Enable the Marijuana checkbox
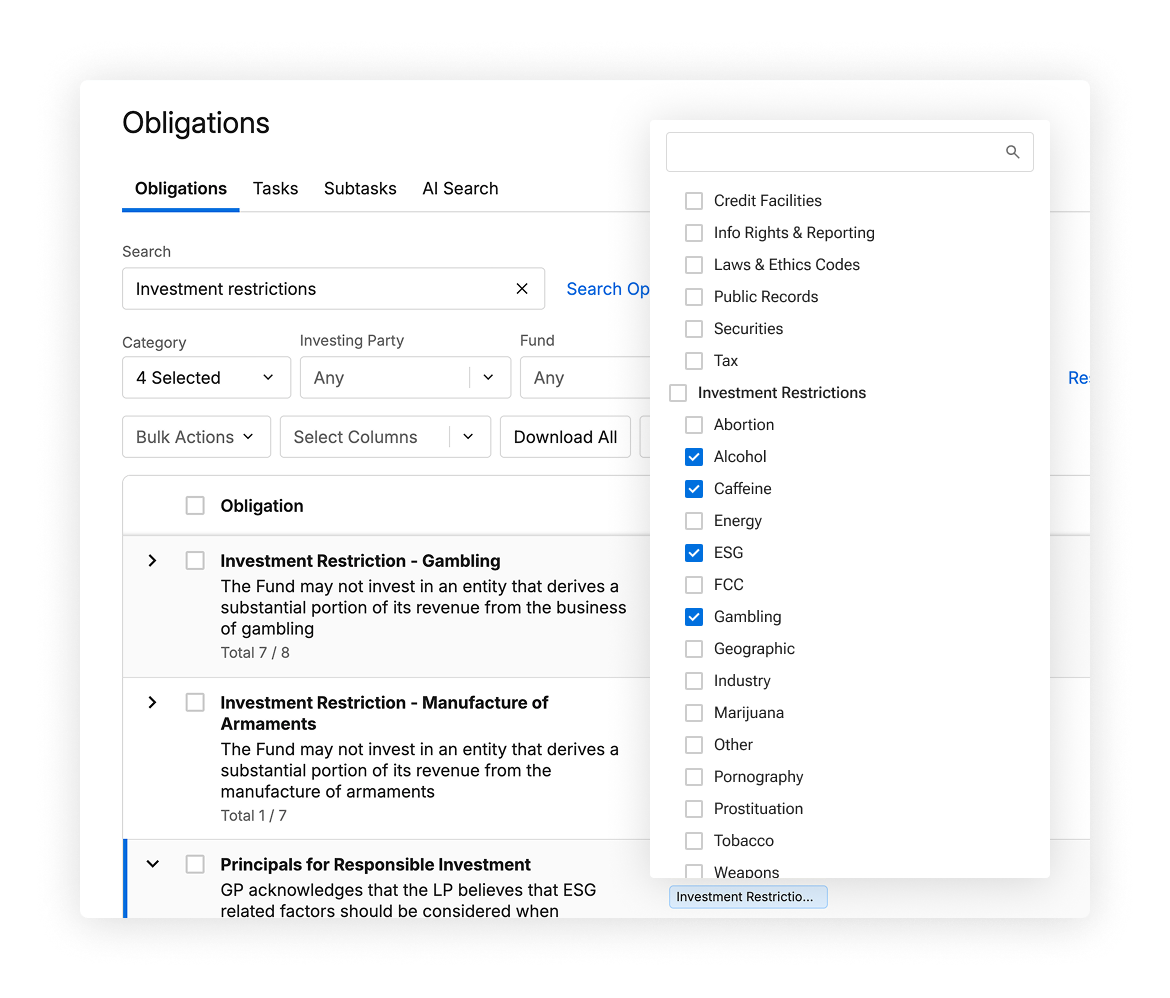The height and width of the screenshot is (998, 1170). [694, 713]
